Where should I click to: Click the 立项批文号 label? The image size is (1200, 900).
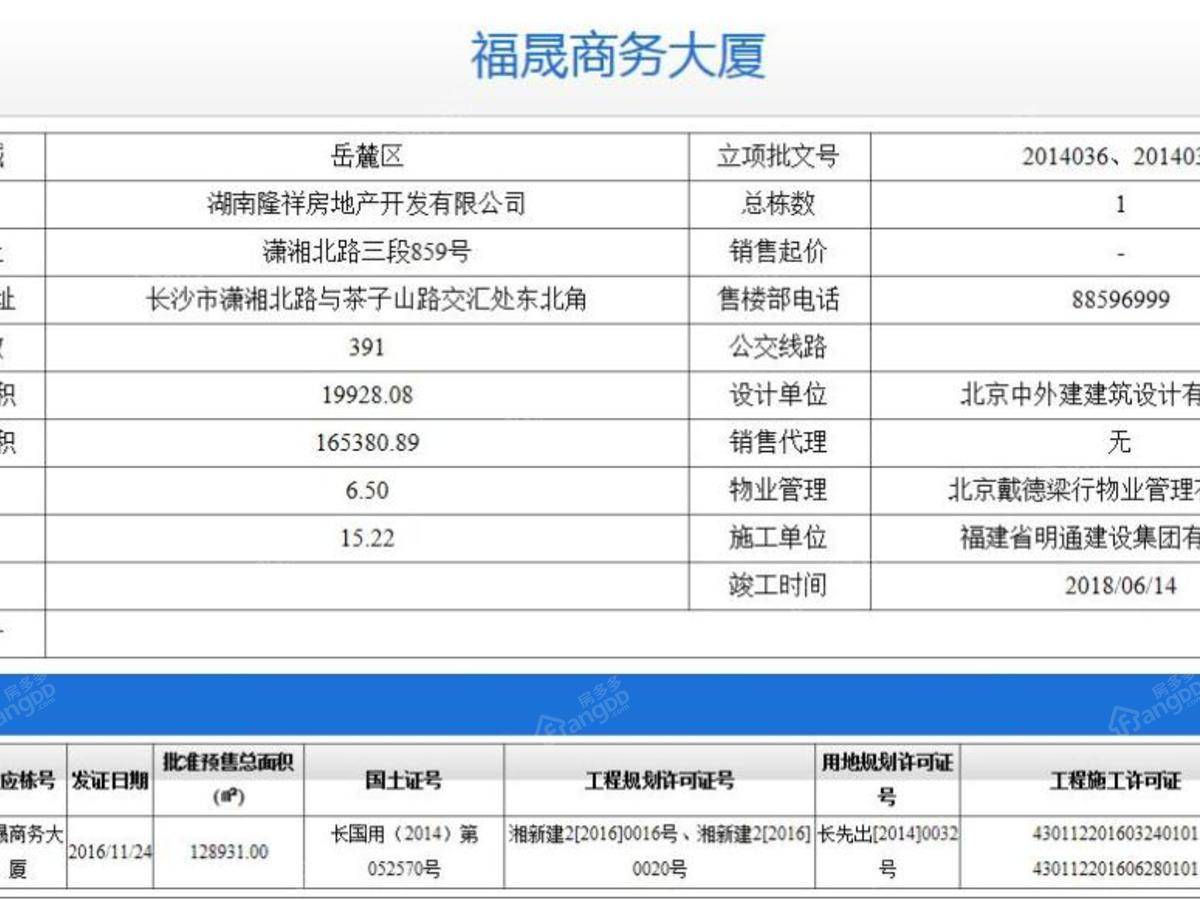(778, 157)
